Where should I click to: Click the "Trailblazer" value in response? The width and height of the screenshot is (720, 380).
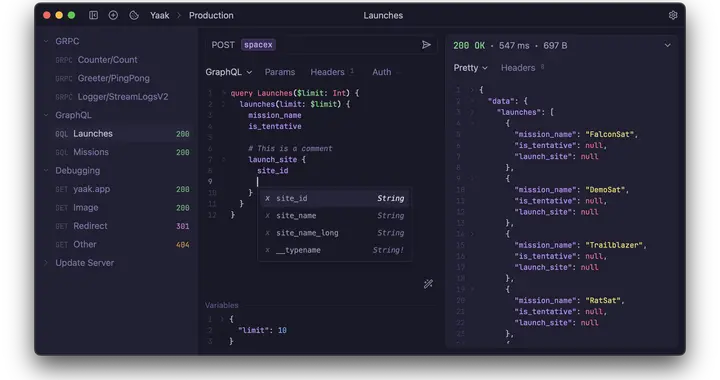(613, 245)
